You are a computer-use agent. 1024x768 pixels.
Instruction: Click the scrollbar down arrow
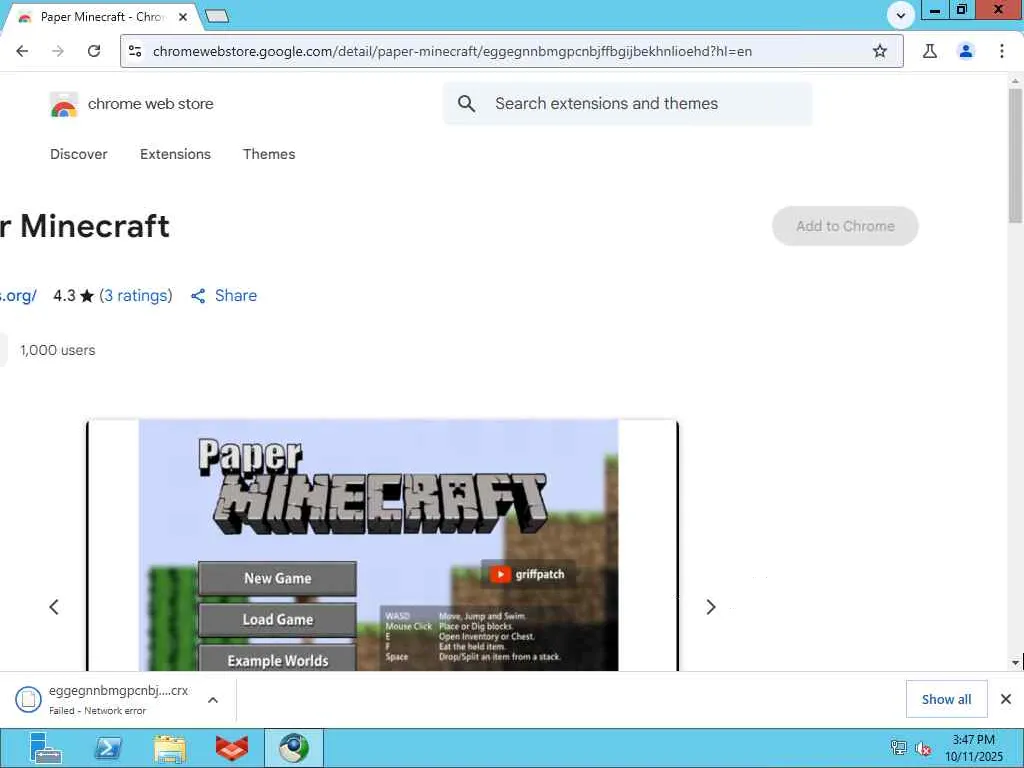coord(1016,662)
